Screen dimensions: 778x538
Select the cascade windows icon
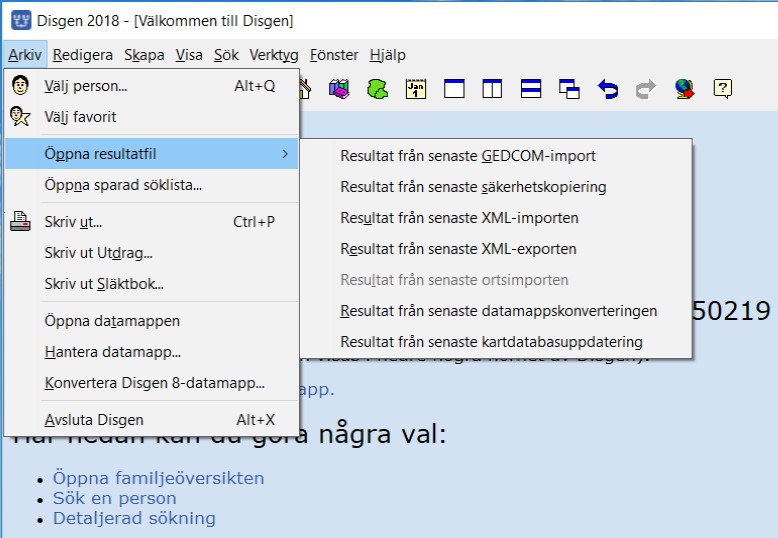click(569, 89)
